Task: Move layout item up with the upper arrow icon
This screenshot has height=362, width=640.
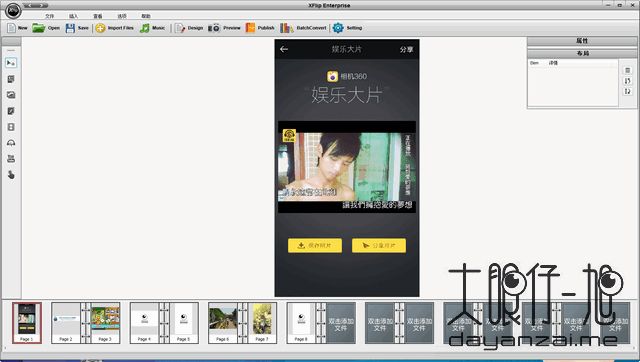Action: click(627, 81)
